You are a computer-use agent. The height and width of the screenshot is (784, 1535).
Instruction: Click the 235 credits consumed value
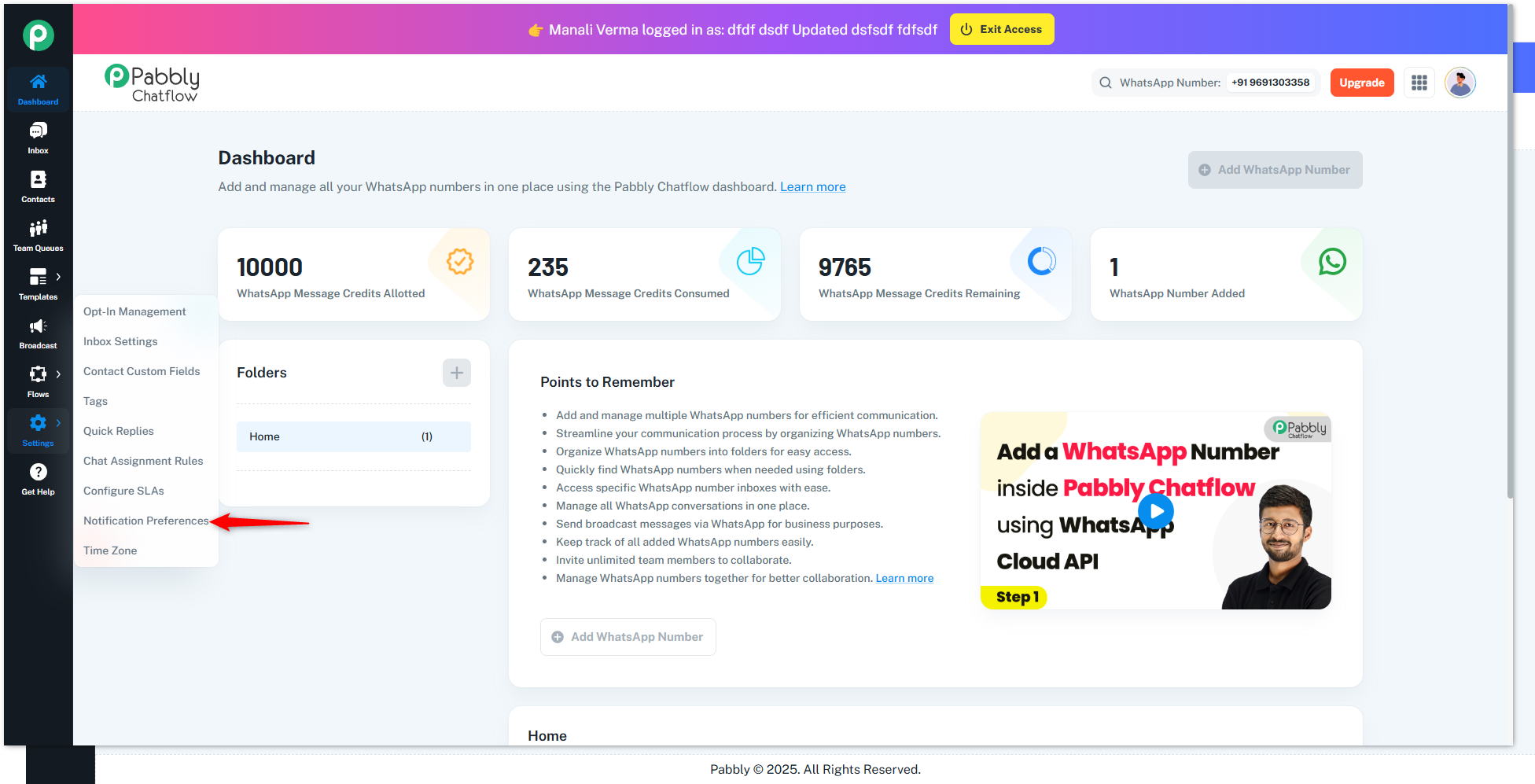tap(548, 267)
